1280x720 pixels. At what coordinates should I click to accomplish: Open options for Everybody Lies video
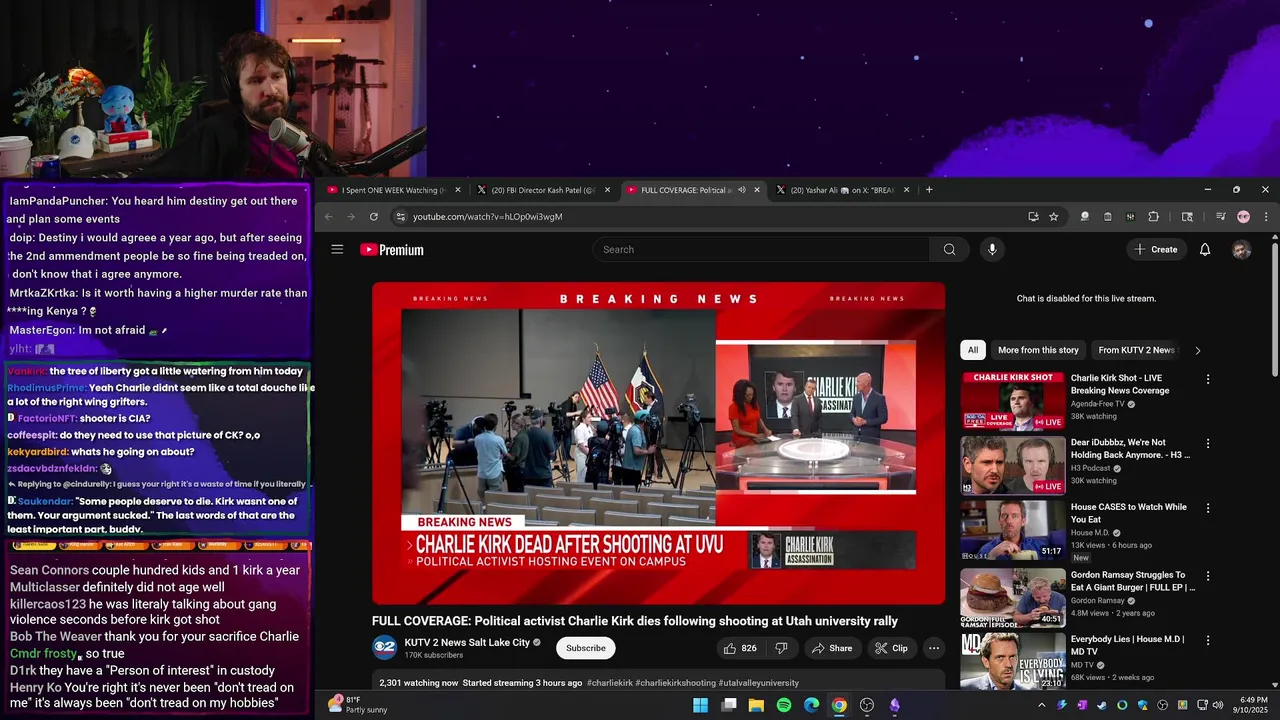1208,640
